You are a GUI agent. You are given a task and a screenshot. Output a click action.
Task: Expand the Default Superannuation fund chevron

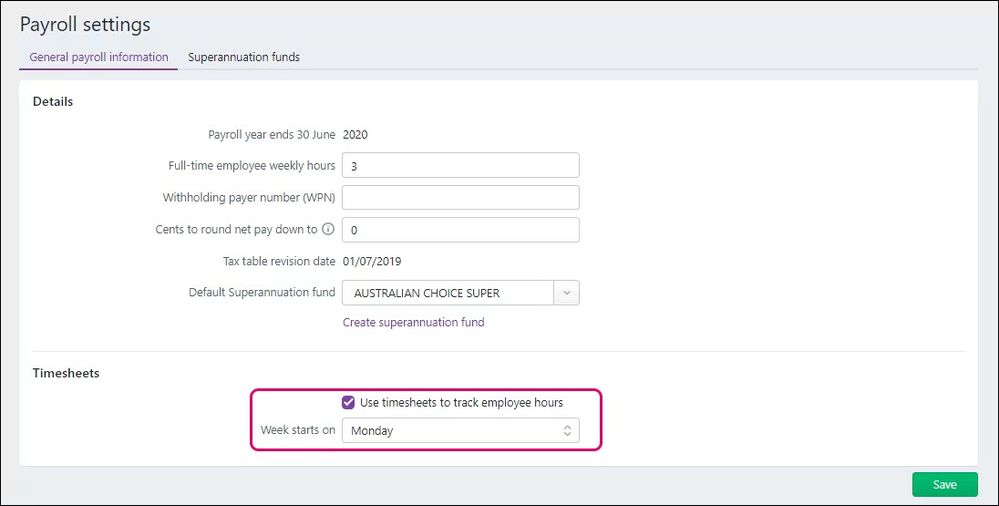pyautogui.click(x=566, y=293)
